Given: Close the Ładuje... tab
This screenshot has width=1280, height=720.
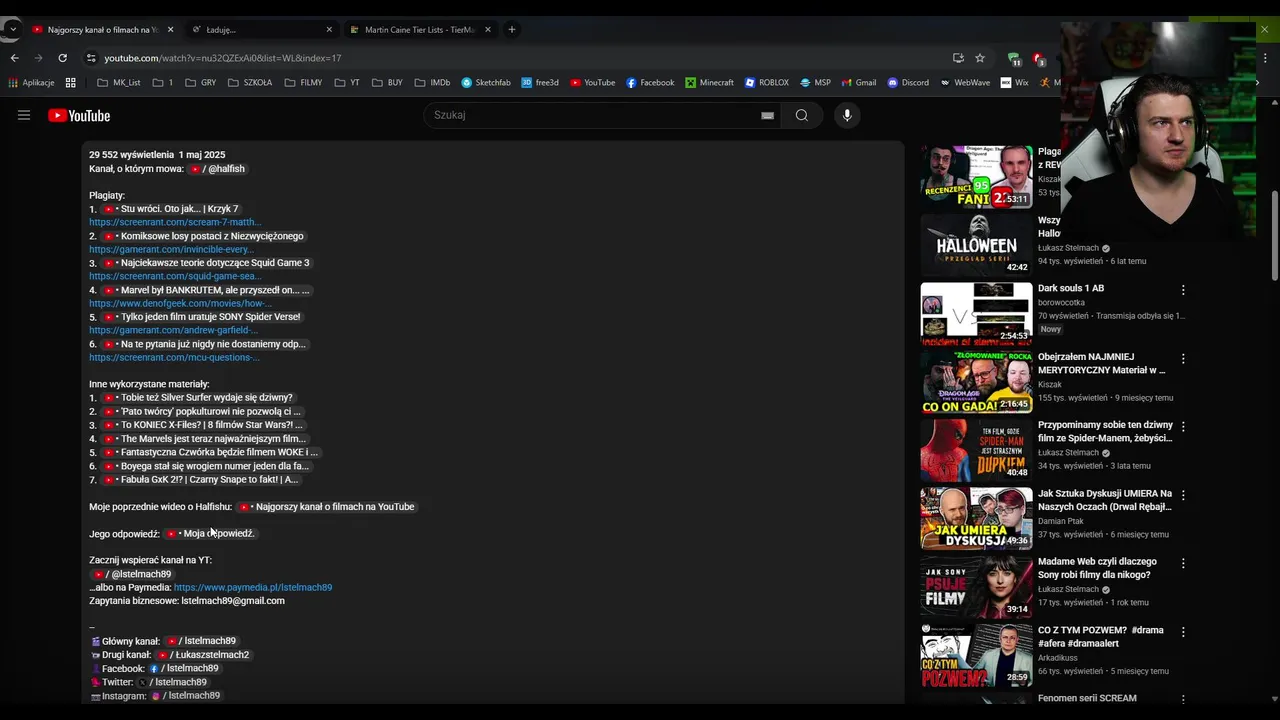Looking at the screenshot, I should click(329, 30).
